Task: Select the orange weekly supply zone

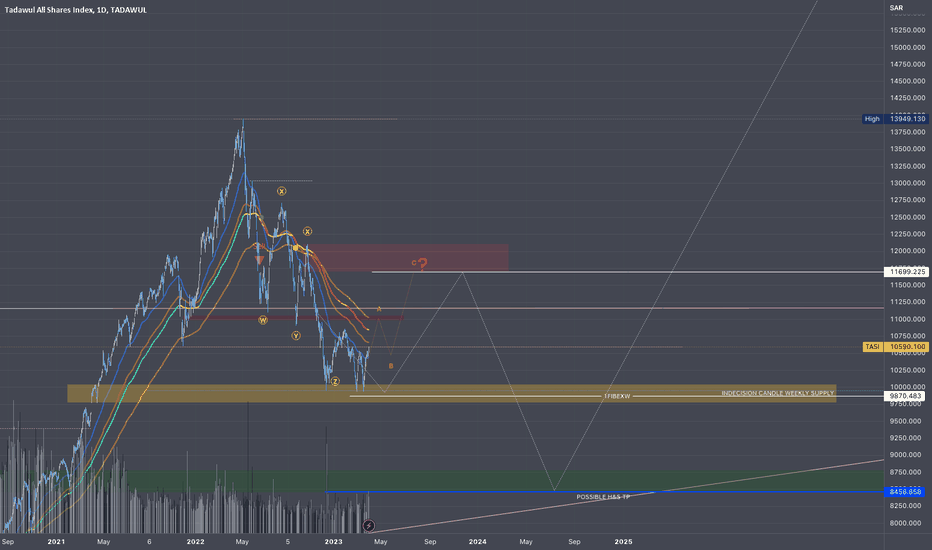Action: pyautogui.click(x=452, y=393)
